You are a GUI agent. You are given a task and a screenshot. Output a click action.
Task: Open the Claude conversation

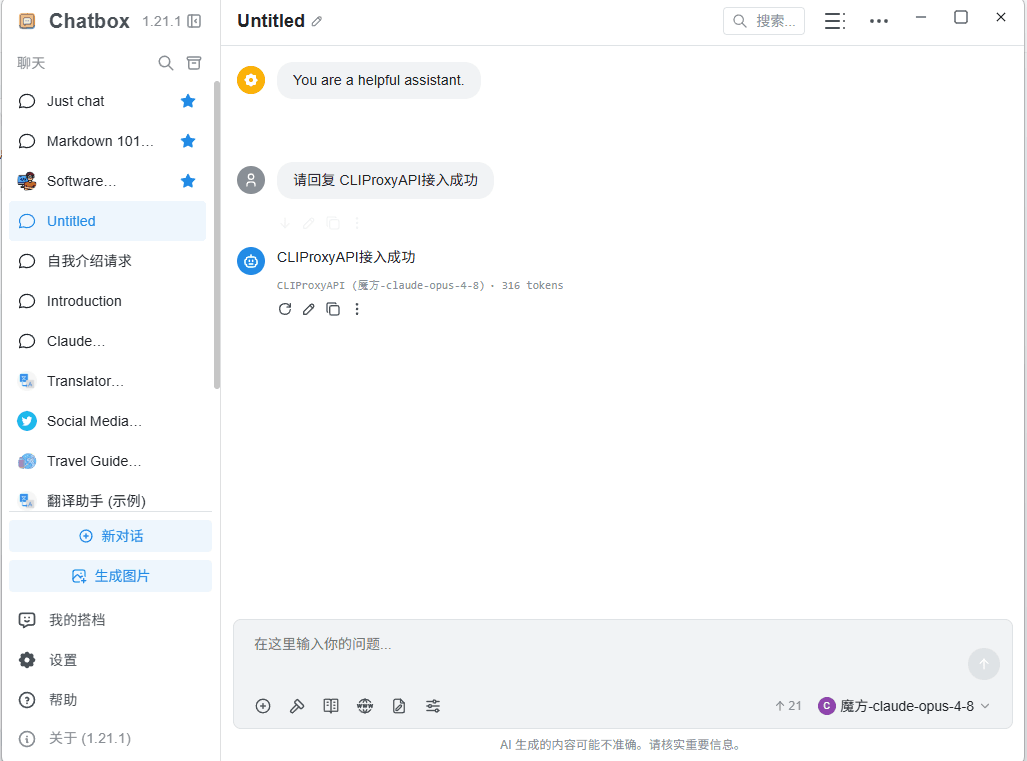107,341
